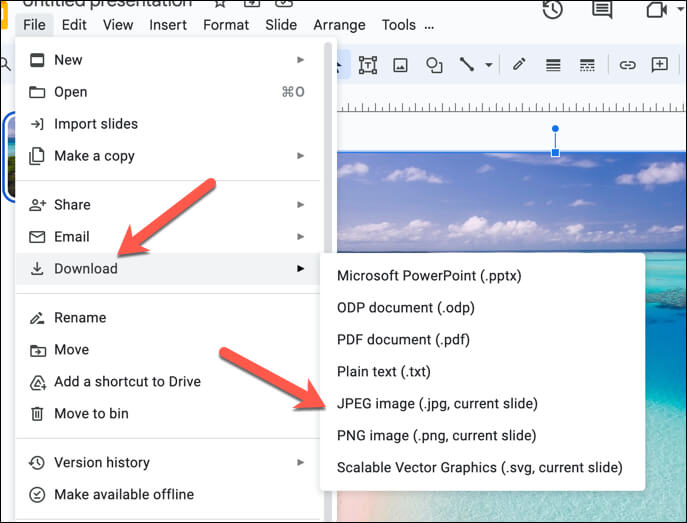Select PDF document (.pdf) option
The image size is (687, 523).
click(x=403, y=340)
